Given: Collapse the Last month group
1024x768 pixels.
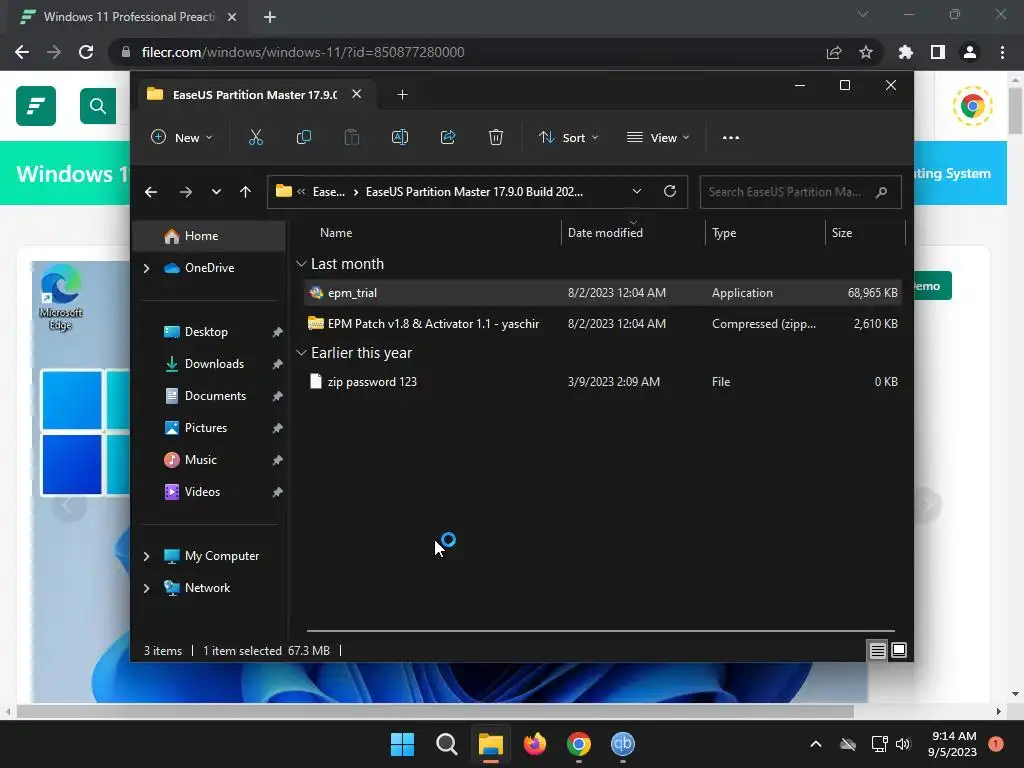Looking at the screenshot, I should (301, 264).
